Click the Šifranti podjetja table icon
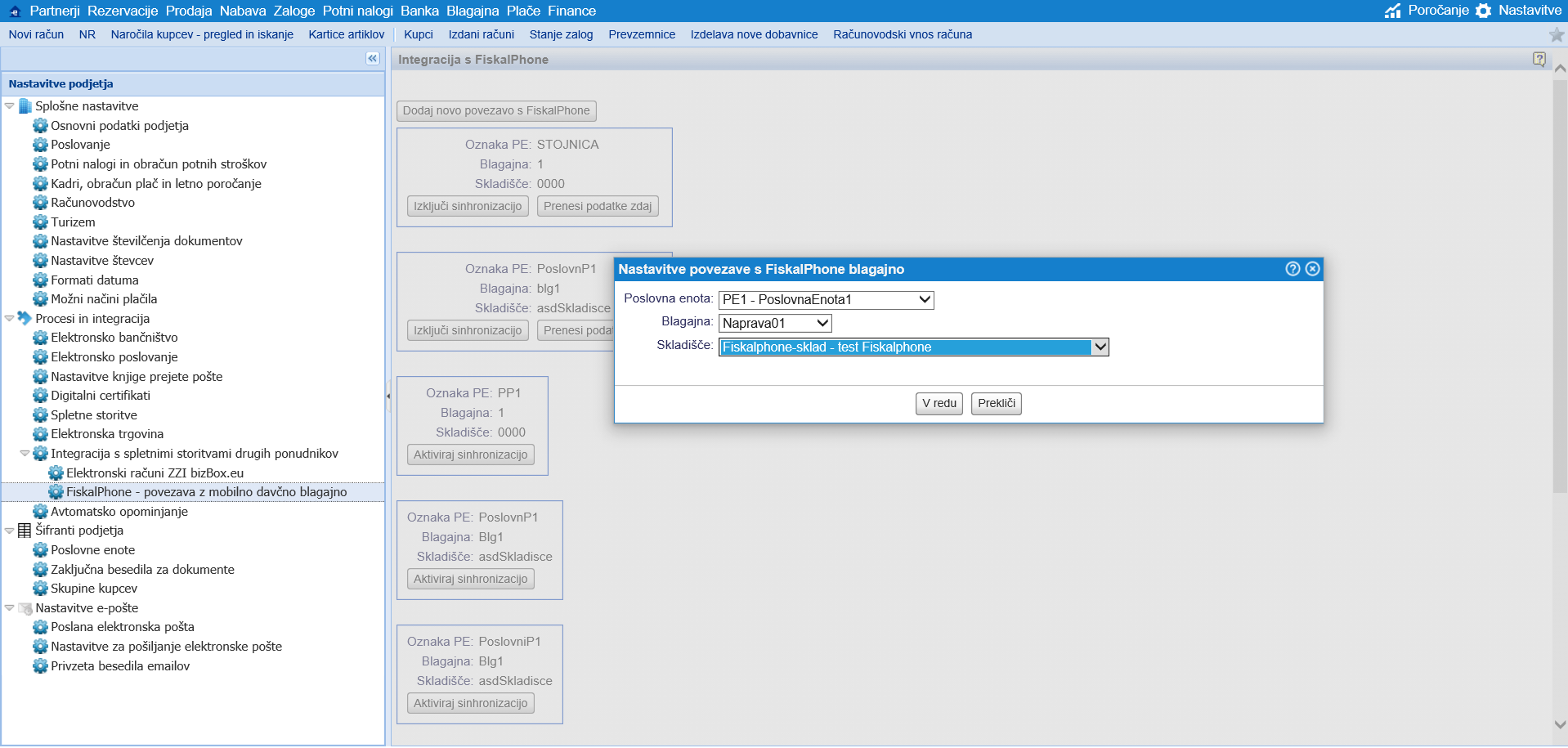Viewport: 1568px width, 748px height. [25, 531]
